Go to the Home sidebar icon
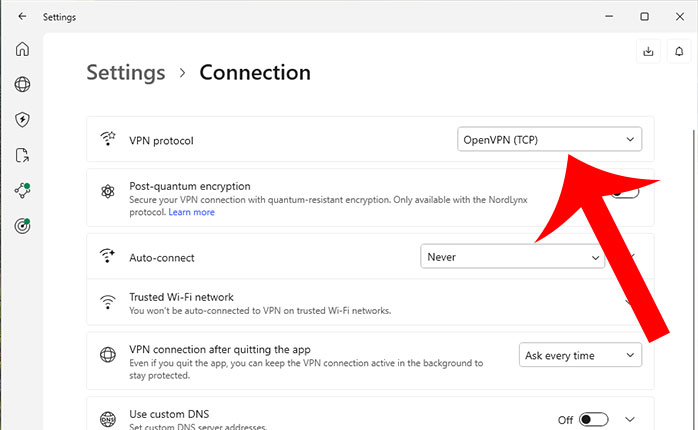698x430 pixels. point(22,49)
